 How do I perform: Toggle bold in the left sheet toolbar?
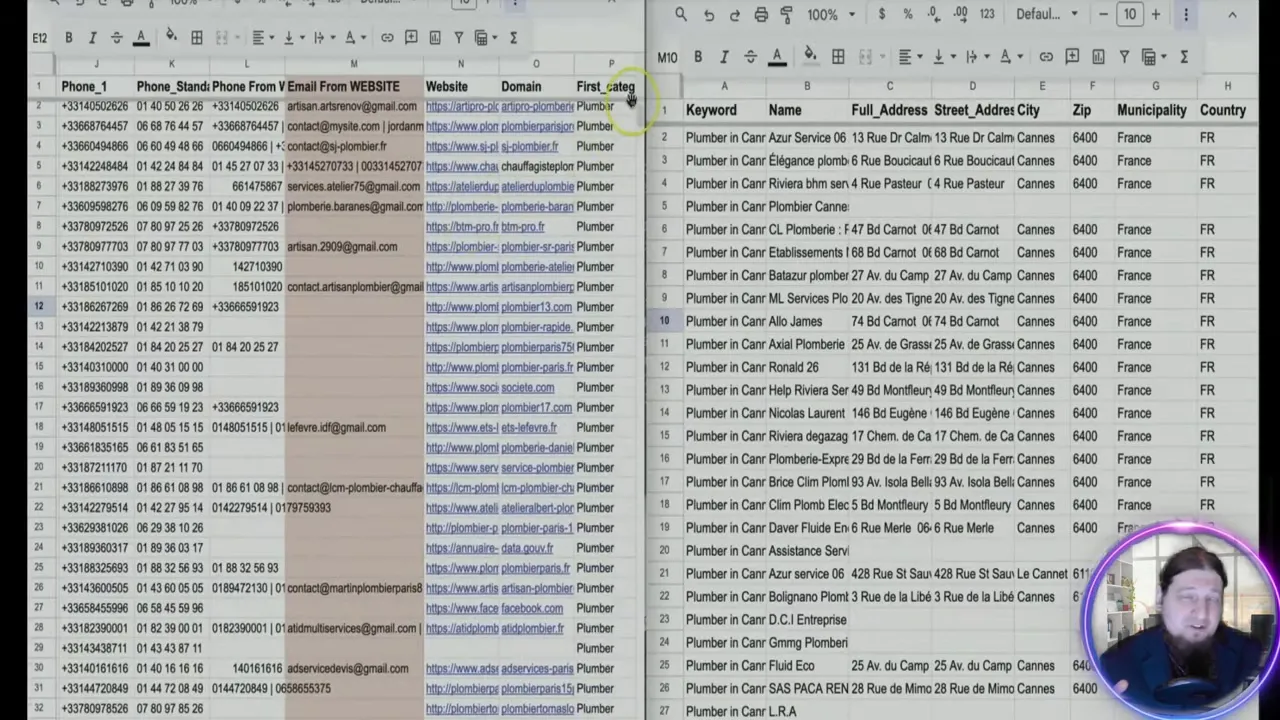click(68, 38)
